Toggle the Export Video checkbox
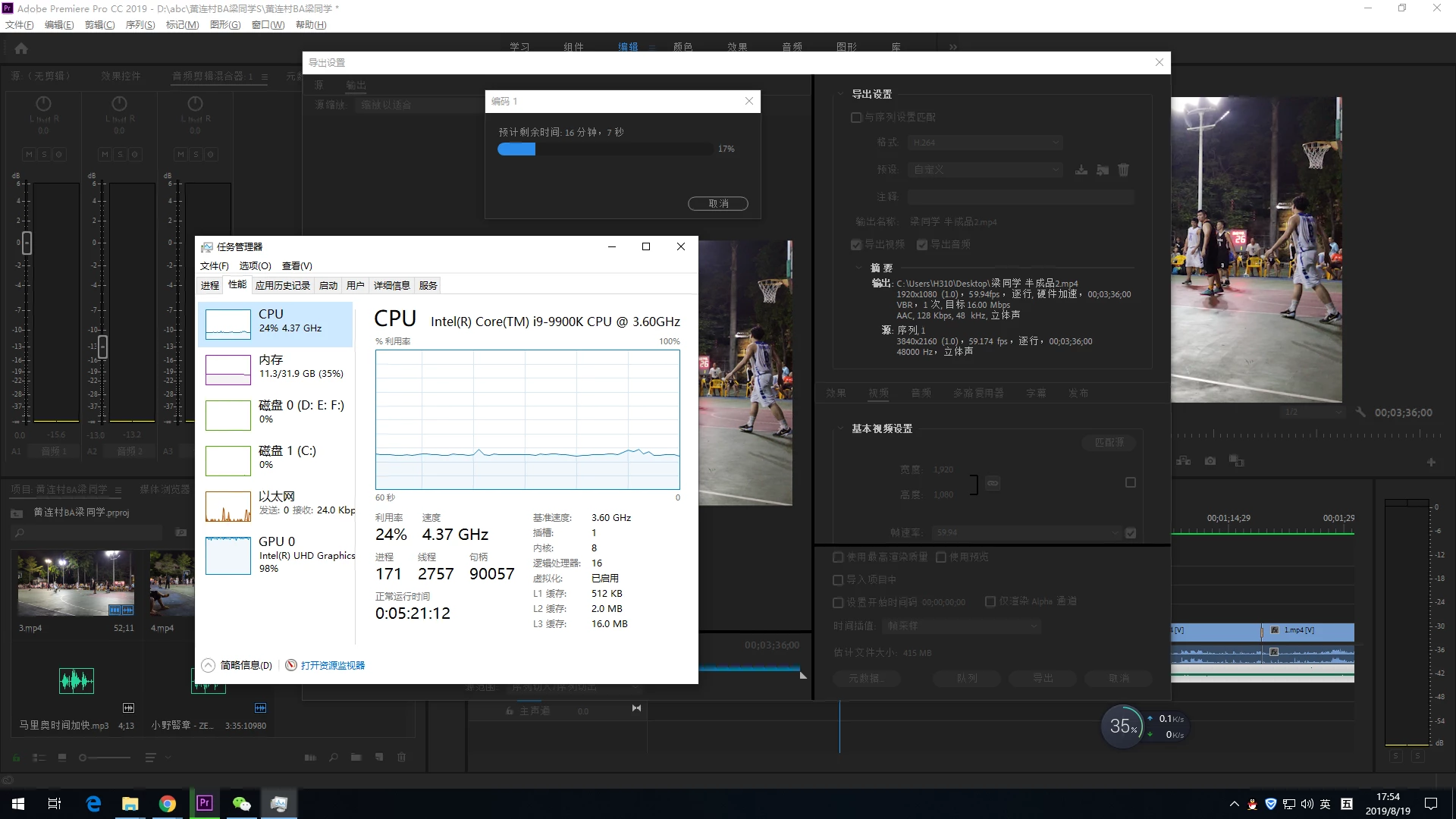1456x819 pixels. pyautogui.click(x=856, y=244)
